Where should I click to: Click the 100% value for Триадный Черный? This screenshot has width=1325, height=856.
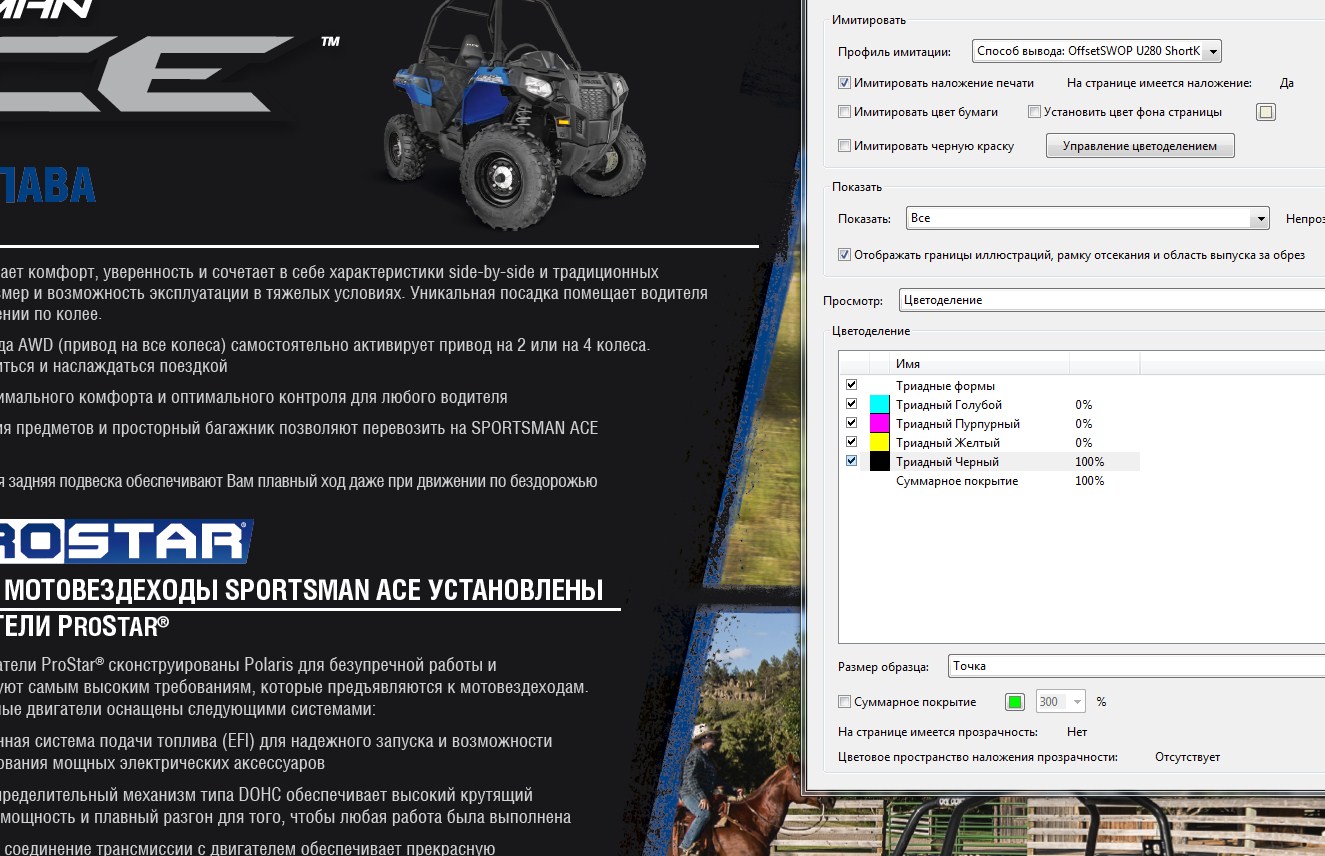(1089, 462)
